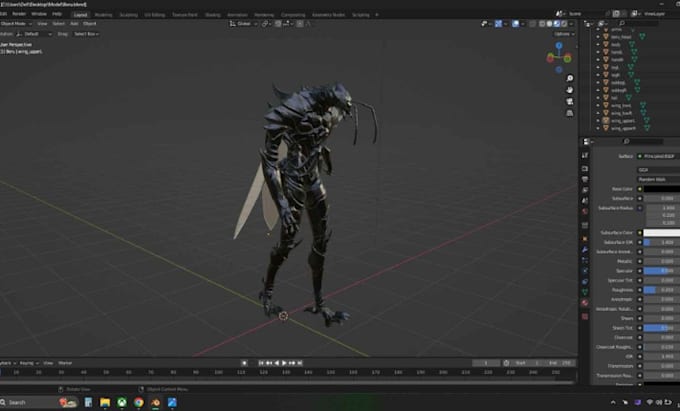
Task: Open the Render menu in top bar
Action: tap(19, 14)
